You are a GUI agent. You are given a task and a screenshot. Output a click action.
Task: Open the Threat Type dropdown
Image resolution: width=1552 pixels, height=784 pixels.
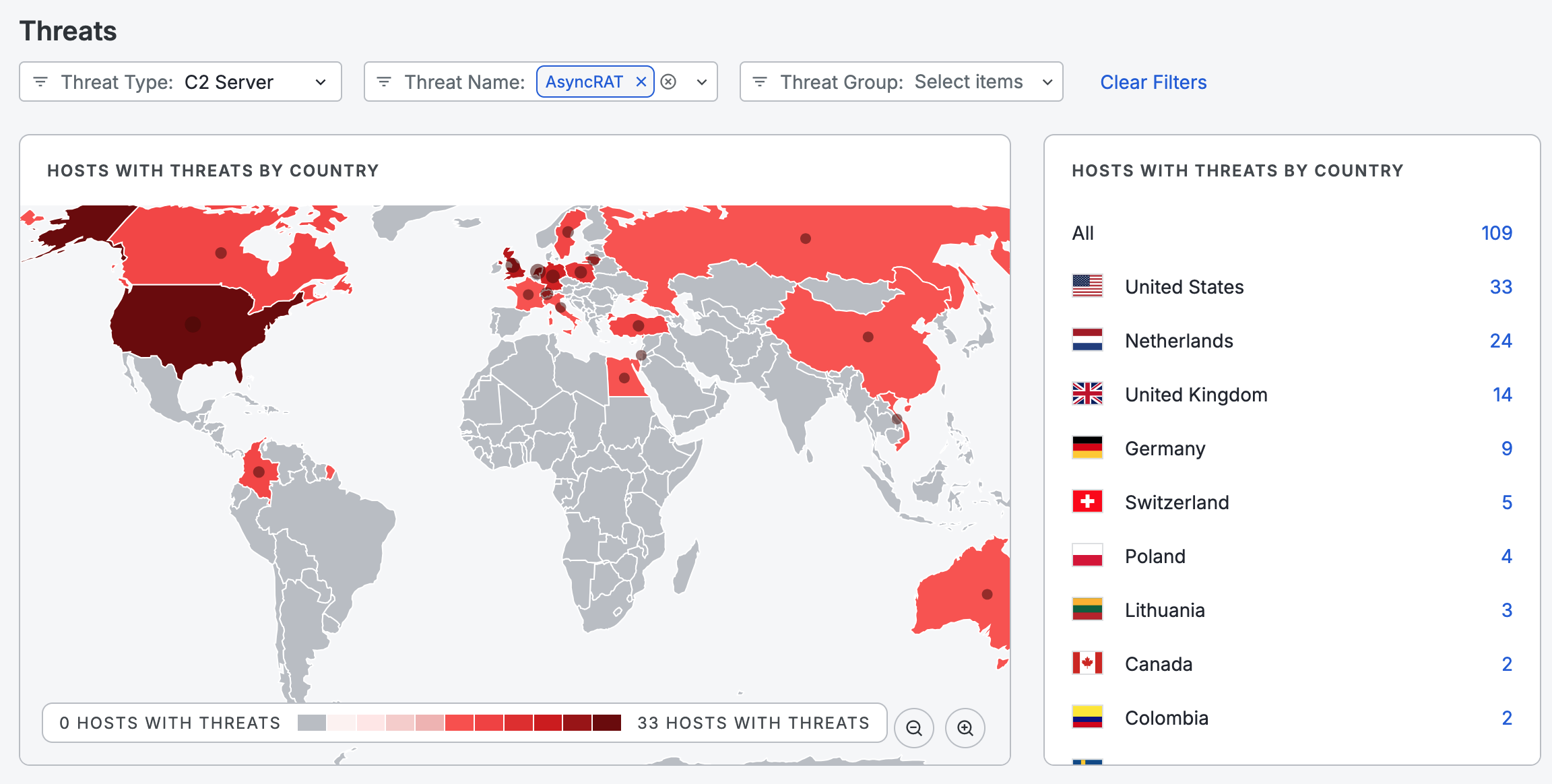[321, 82]
